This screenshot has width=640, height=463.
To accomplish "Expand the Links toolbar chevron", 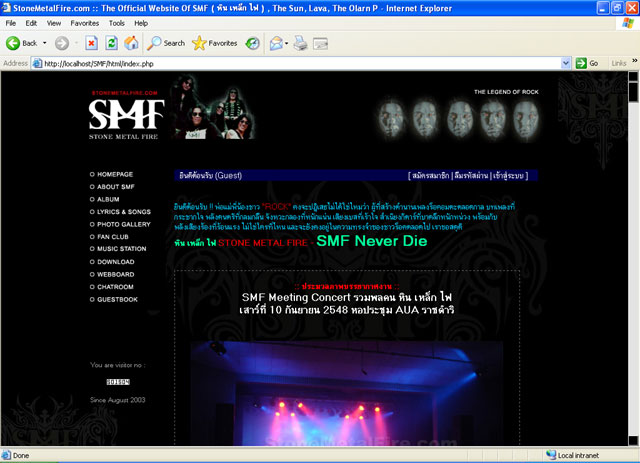I will click(x=635, y=61).
